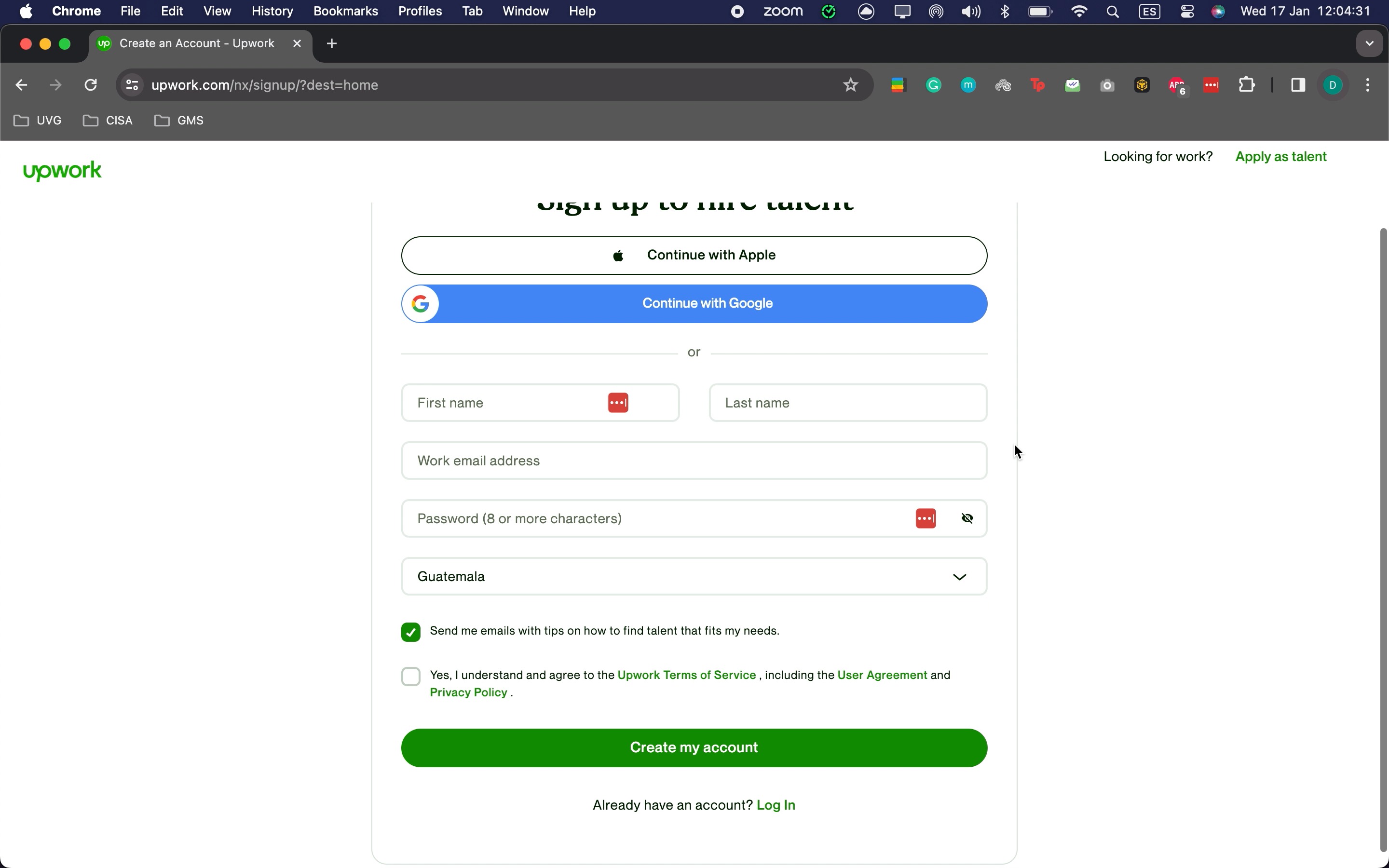The height and width of the screenshot is (868, 1389).
Task: Open the red toolbar password manager extension
Action: pyautogui.click(x=1211, y=85)
